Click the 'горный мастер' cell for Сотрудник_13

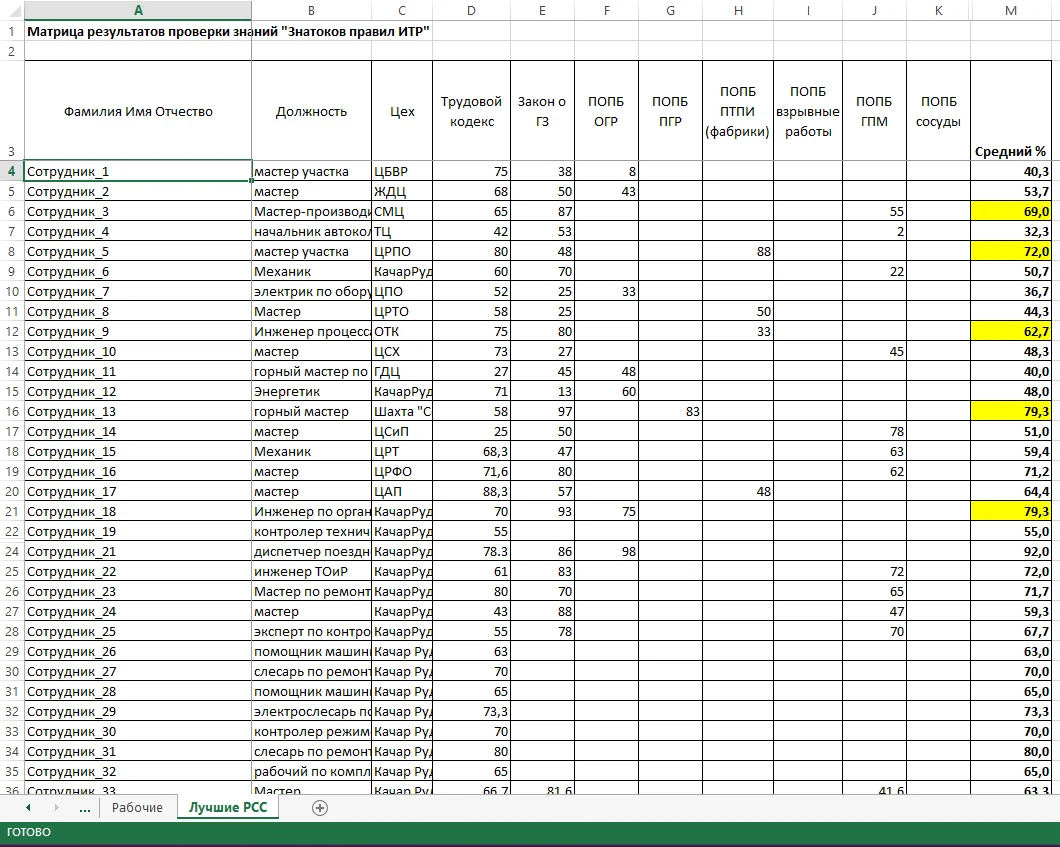pos(311,412)
